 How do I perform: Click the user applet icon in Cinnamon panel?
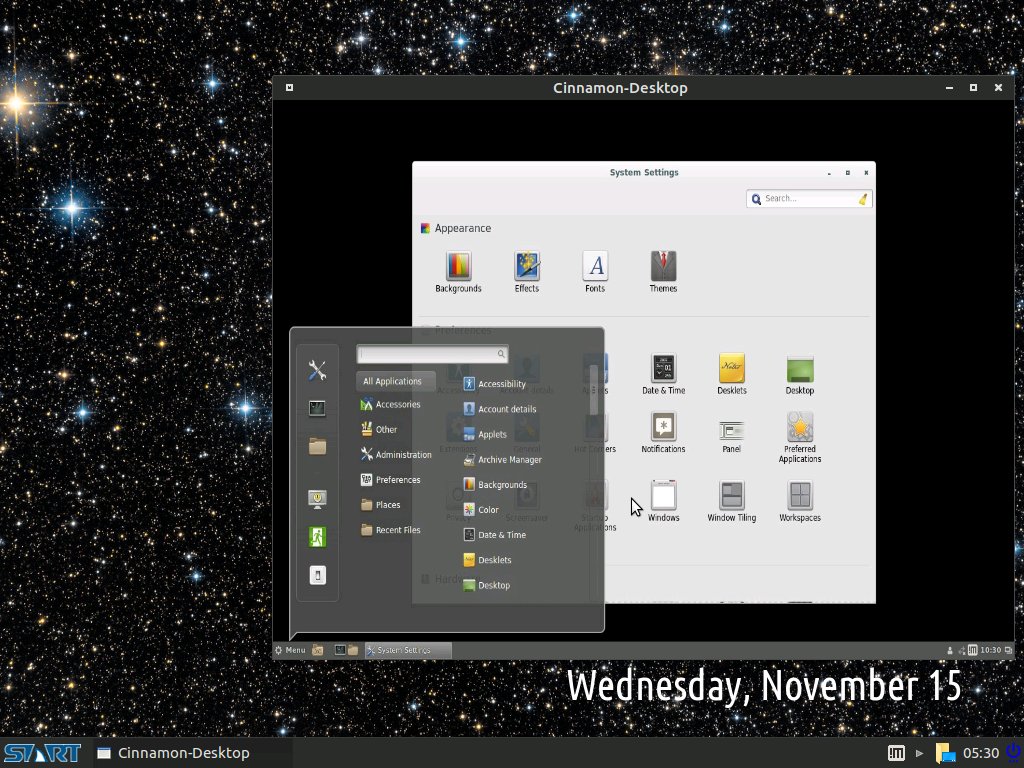[950, 650]
